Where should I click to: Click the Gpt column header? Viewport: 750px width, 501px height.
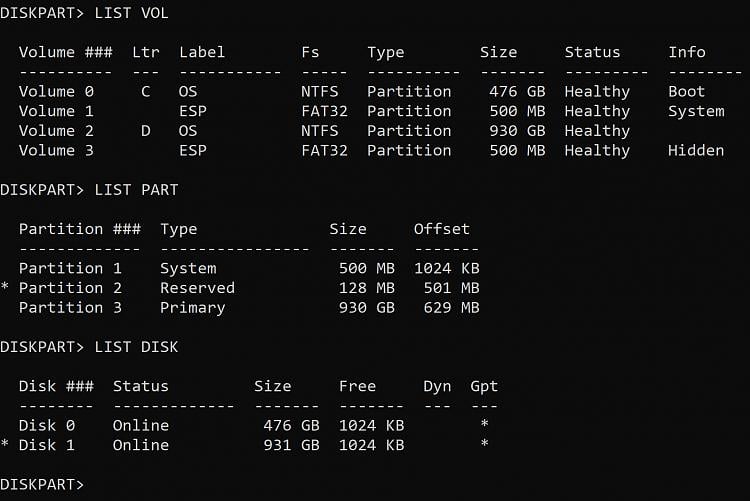[484, 386]
